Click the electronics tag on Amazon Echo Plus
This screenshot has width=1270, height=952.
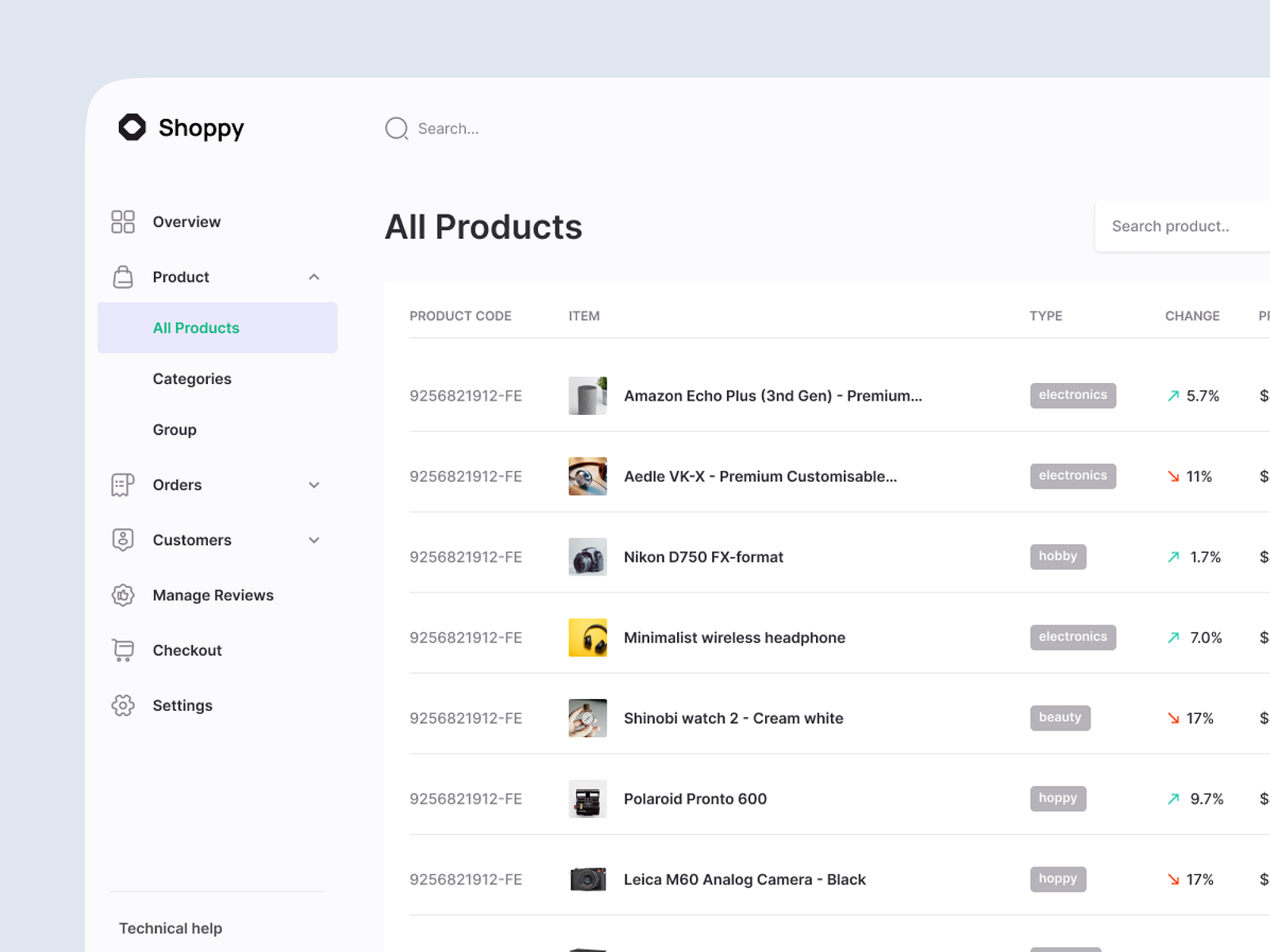click(x=1073, y=395)
